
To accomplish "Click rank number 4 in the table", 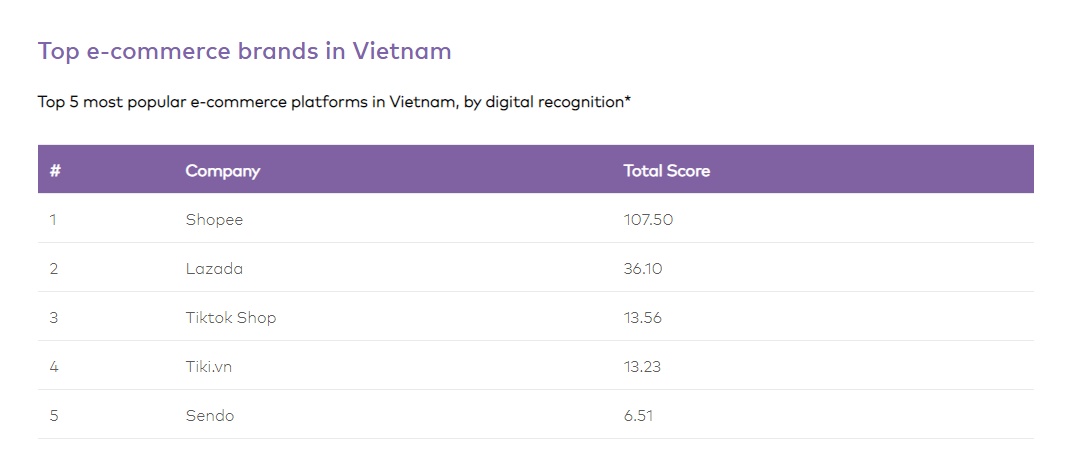I will (x=54, y=367).
